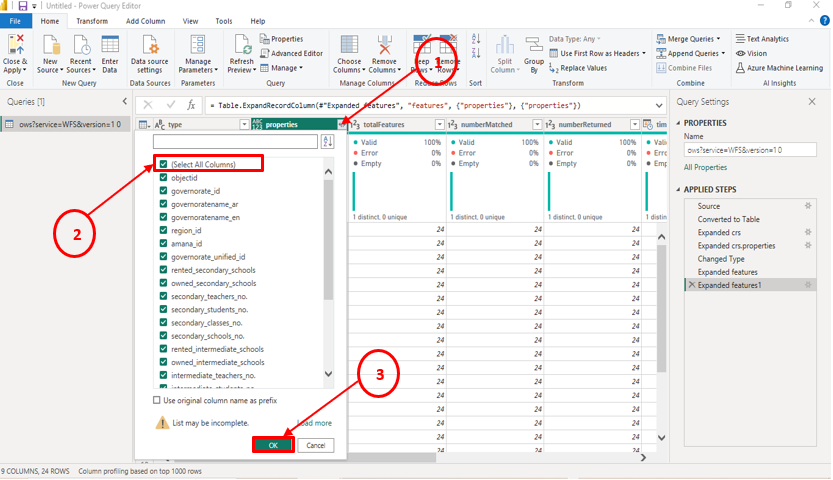The height and width of the screenshot is (480, 833).
Task: Open Vision AI insight
Action: [751, 53]
